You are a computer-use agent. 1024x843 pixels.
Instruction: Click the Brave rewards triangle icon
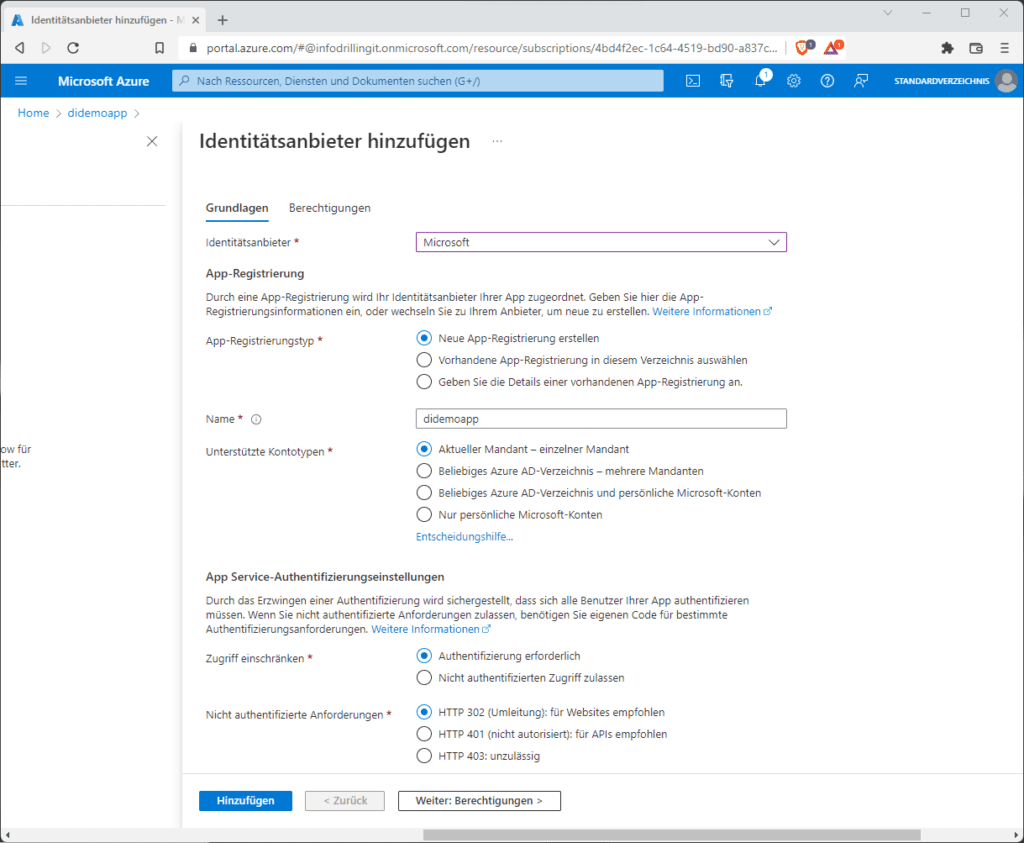833,47
